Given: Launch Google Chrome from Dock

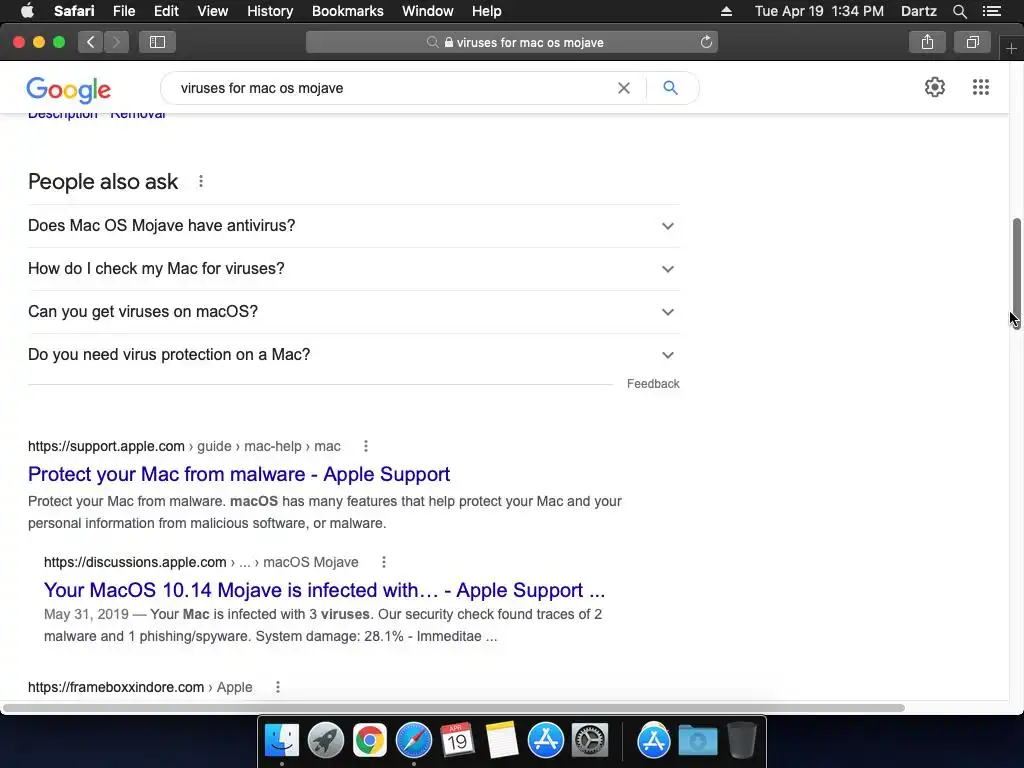Looking at the screenshot, I should coord(370,741).
